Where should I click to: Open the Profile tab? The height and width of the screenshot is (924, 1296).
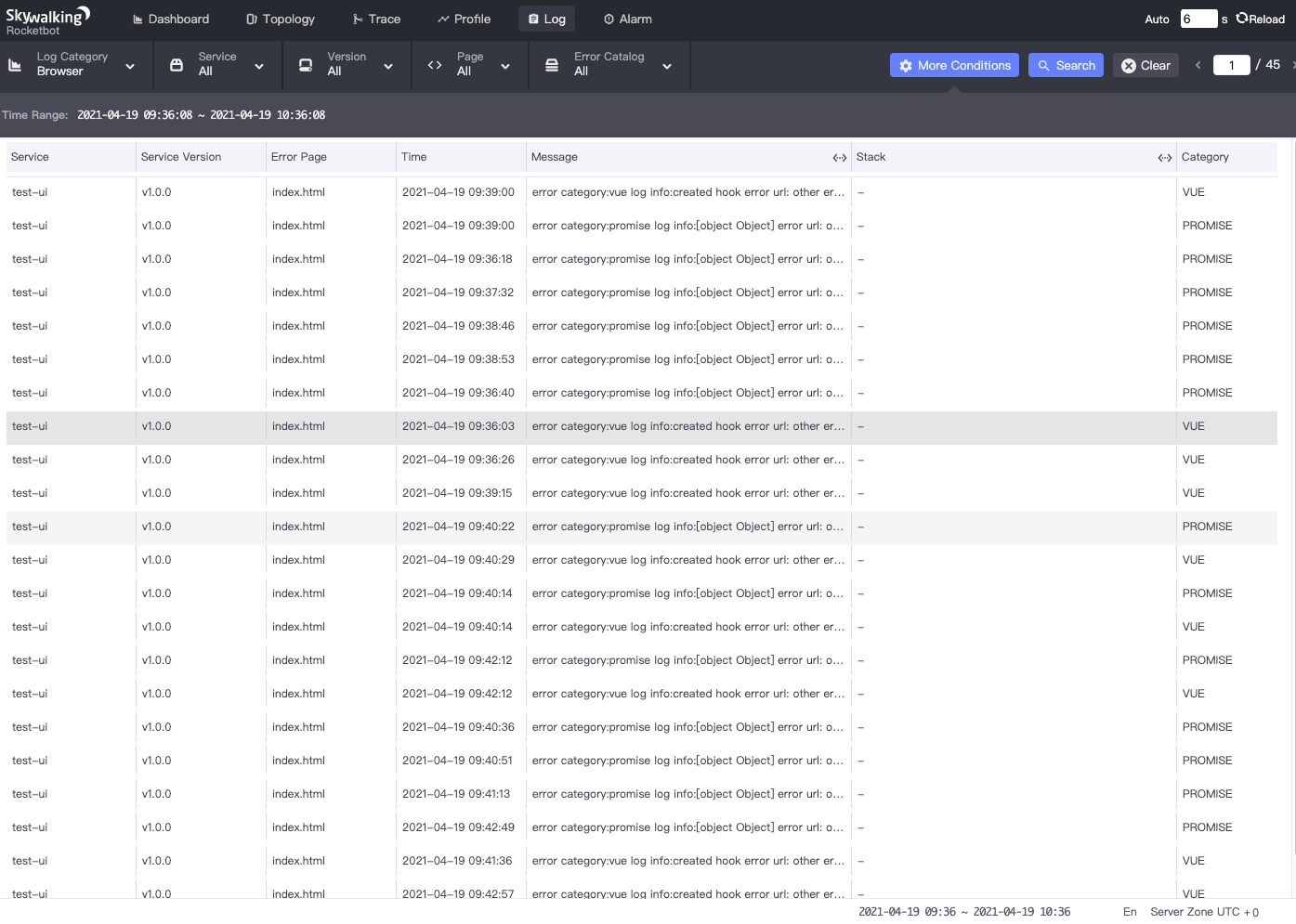pyautogui.click(x=465, y=19)
